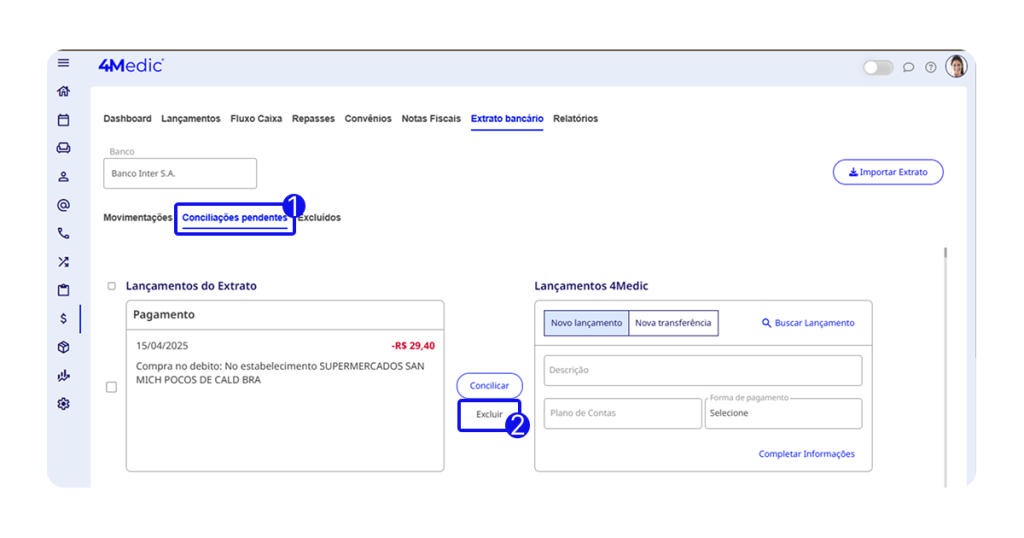This screenshot has width=1024, height=538.
Task: Open settings gear icon in sidebar
Action: click(64, 404)
